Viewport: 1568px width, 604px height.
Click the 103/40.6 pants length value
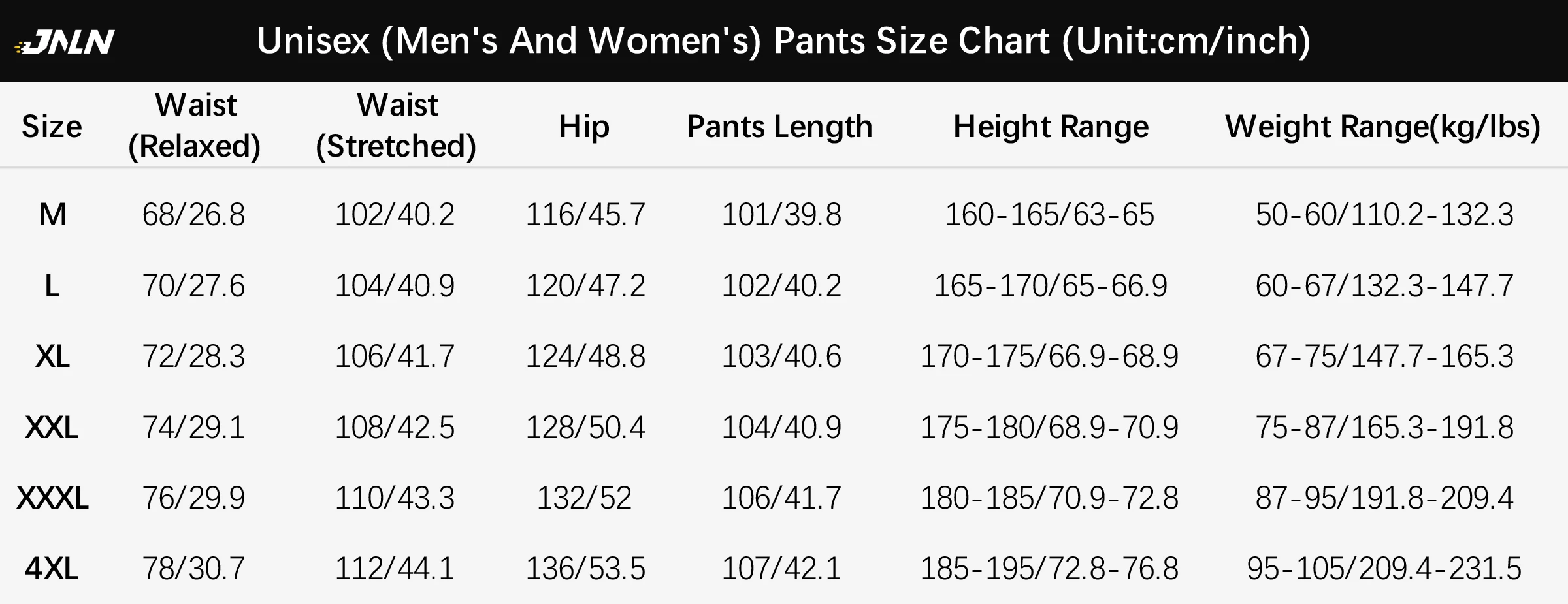click(x=781, y=356)
